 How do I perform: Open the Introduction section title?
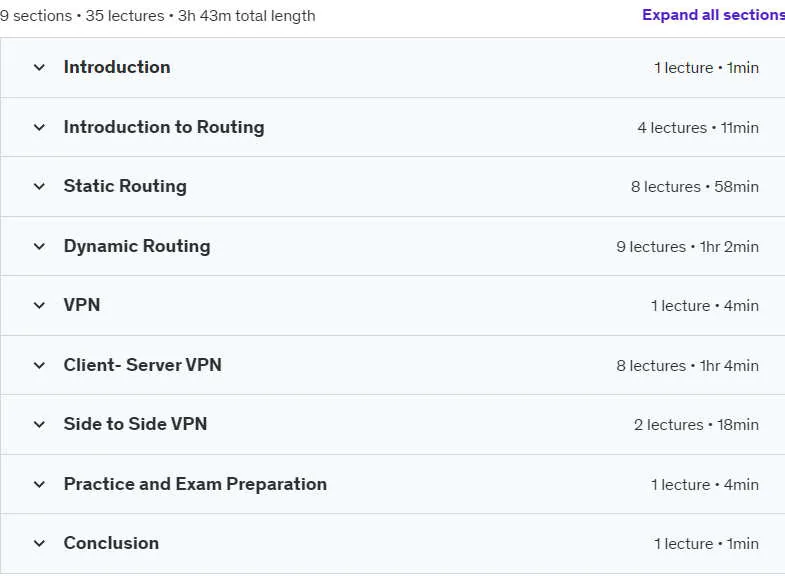pyautogui.click(x=117, y=67)
